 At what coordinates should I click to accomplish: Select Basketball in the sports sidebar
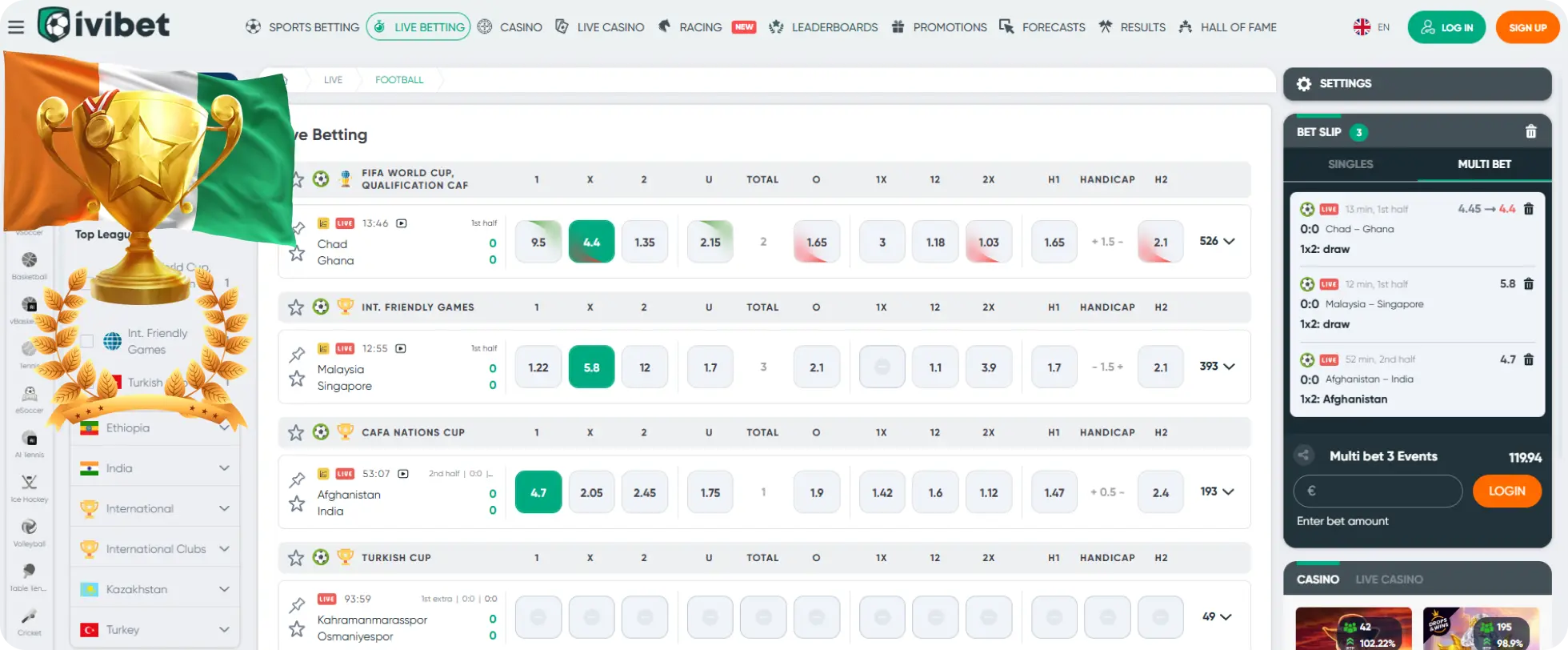[30, 265]
